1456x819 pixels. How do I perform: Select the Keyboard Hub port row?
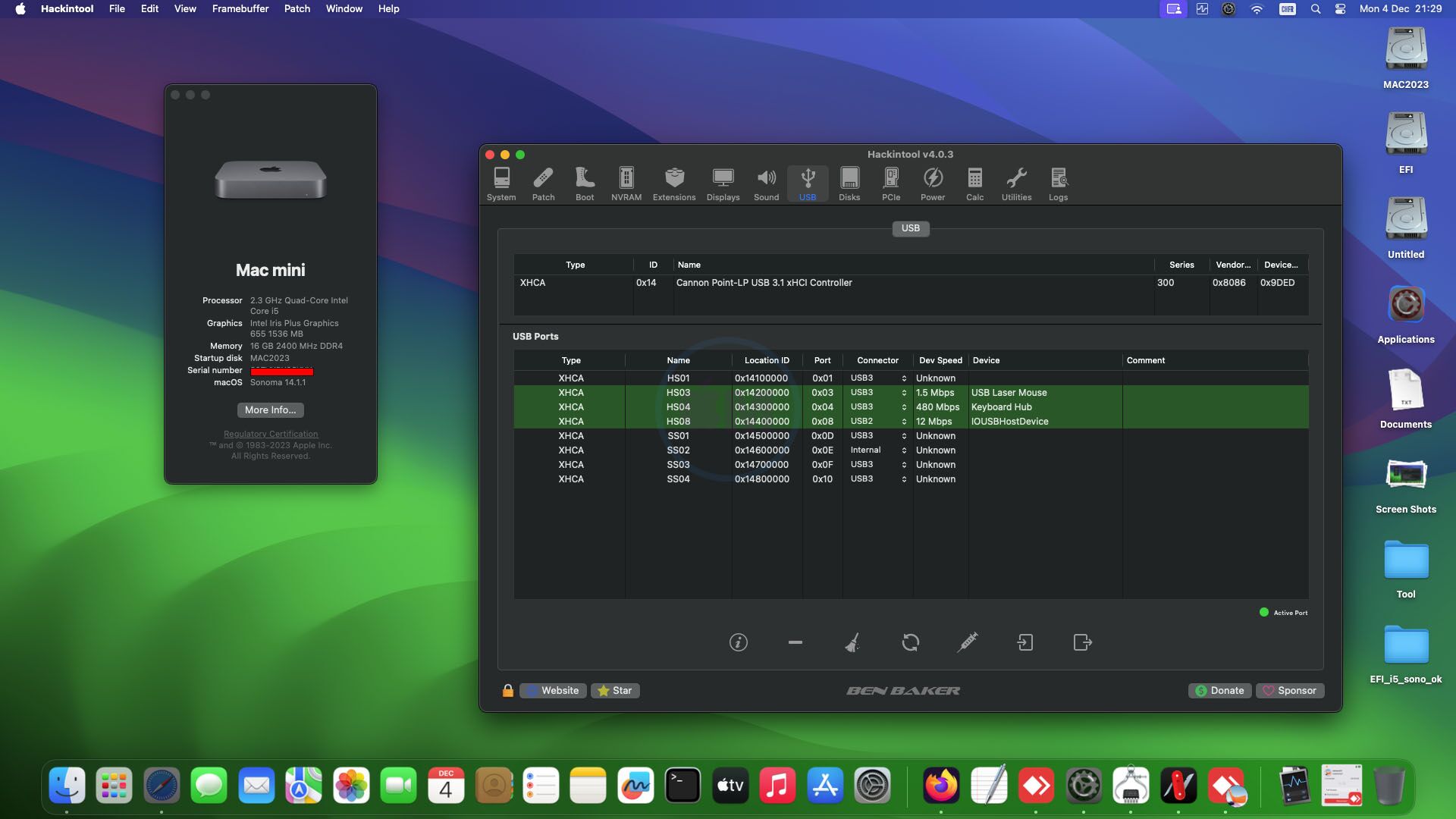(x=911, y=406)
